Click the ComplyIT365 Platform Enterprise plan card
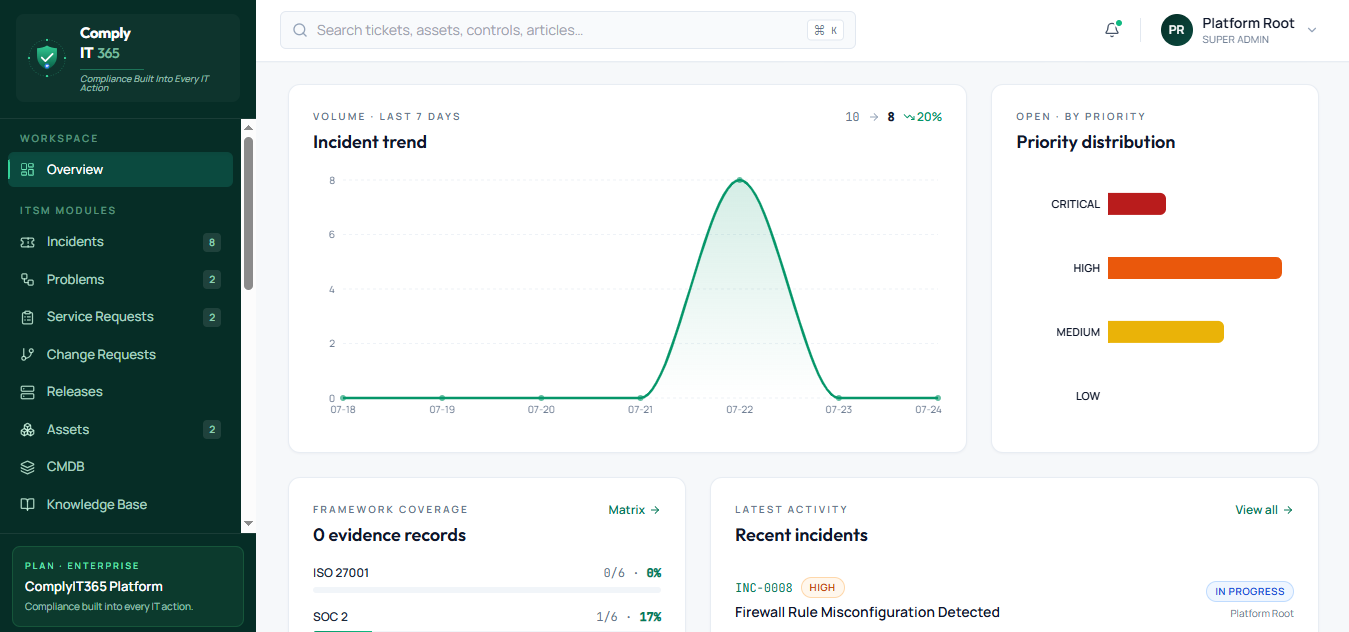 coord(128,587)
